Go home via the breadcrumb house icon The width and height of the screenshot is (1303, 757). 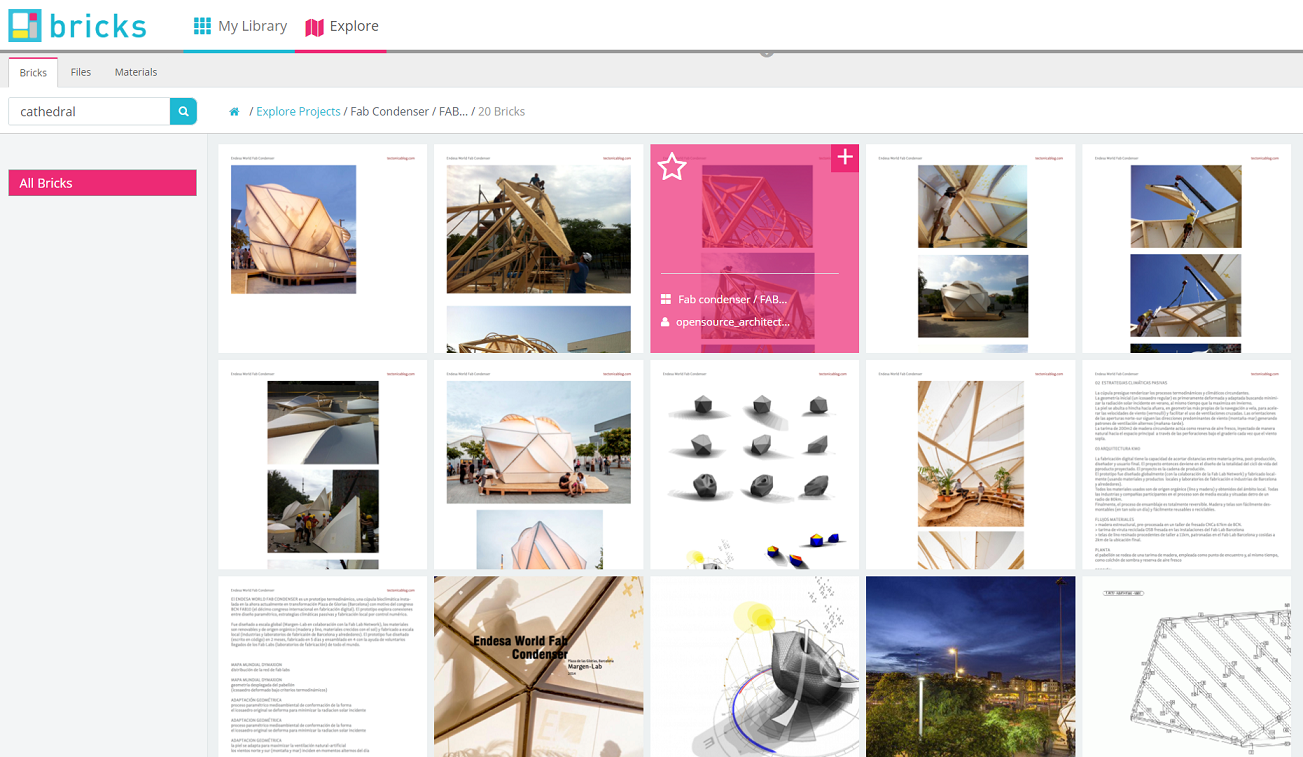point(234,112)
